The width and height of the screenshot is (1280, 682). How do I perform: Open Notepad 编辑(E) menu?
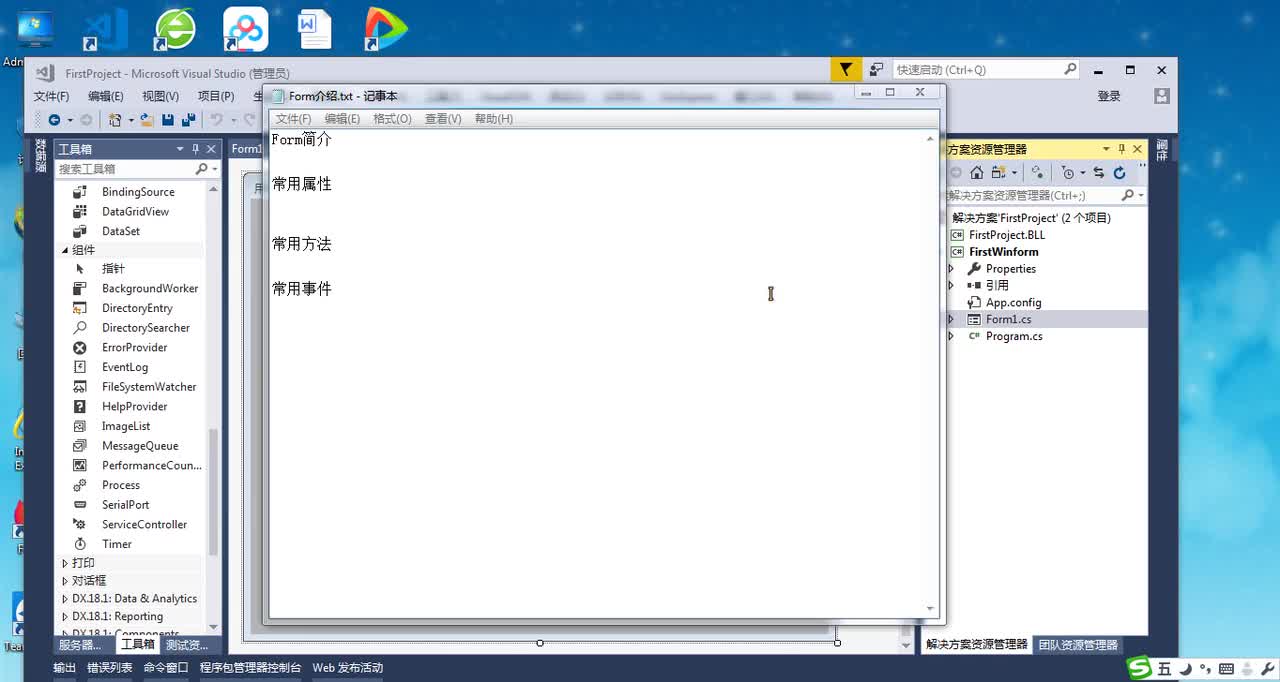342,118
